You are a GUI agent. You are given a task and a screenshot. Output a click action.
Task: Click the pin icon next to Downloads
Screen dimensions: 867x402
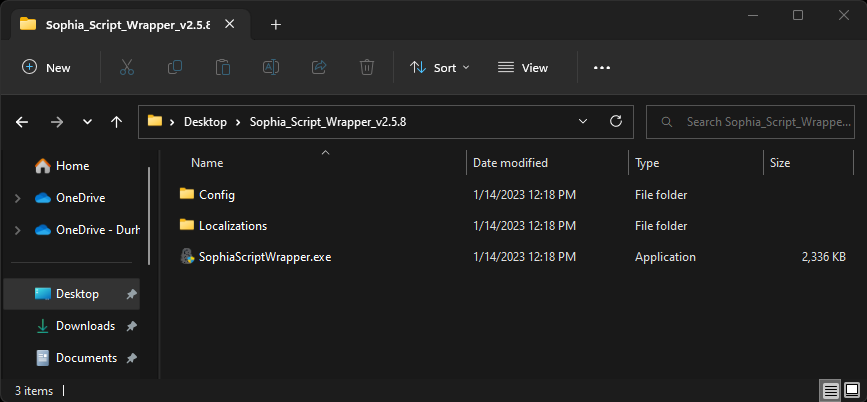coord(132,326)
